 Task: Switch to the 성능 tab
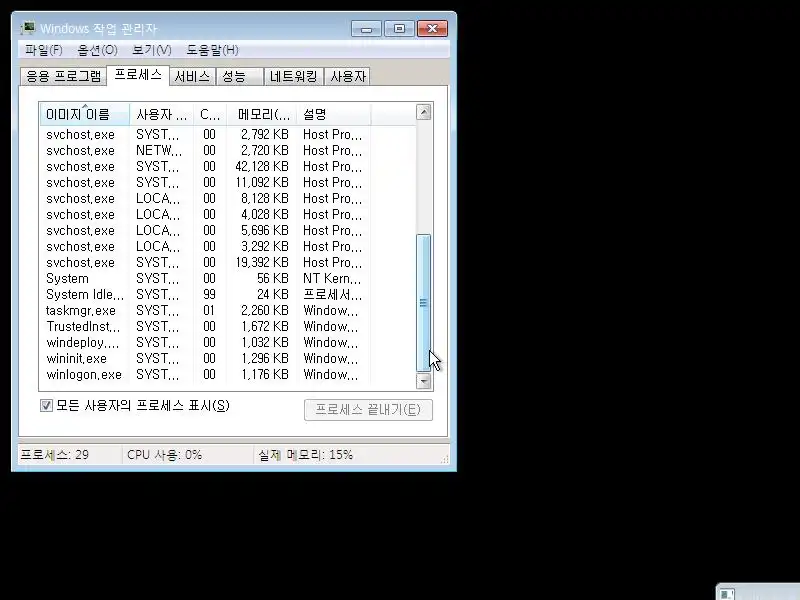(x=239, y=77)
